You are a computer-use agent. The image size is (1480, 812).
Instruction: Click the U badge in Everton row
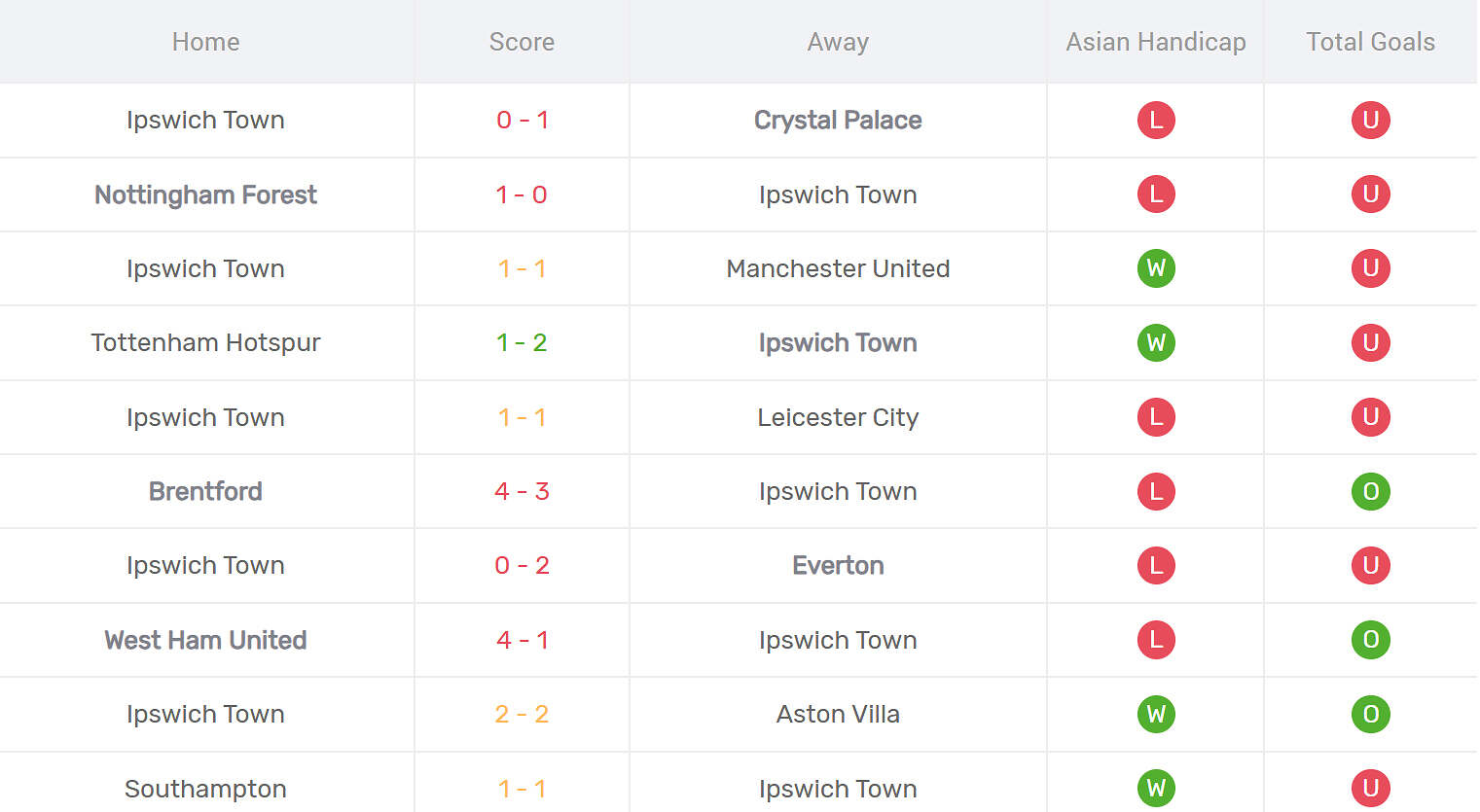click(1370, 565)
